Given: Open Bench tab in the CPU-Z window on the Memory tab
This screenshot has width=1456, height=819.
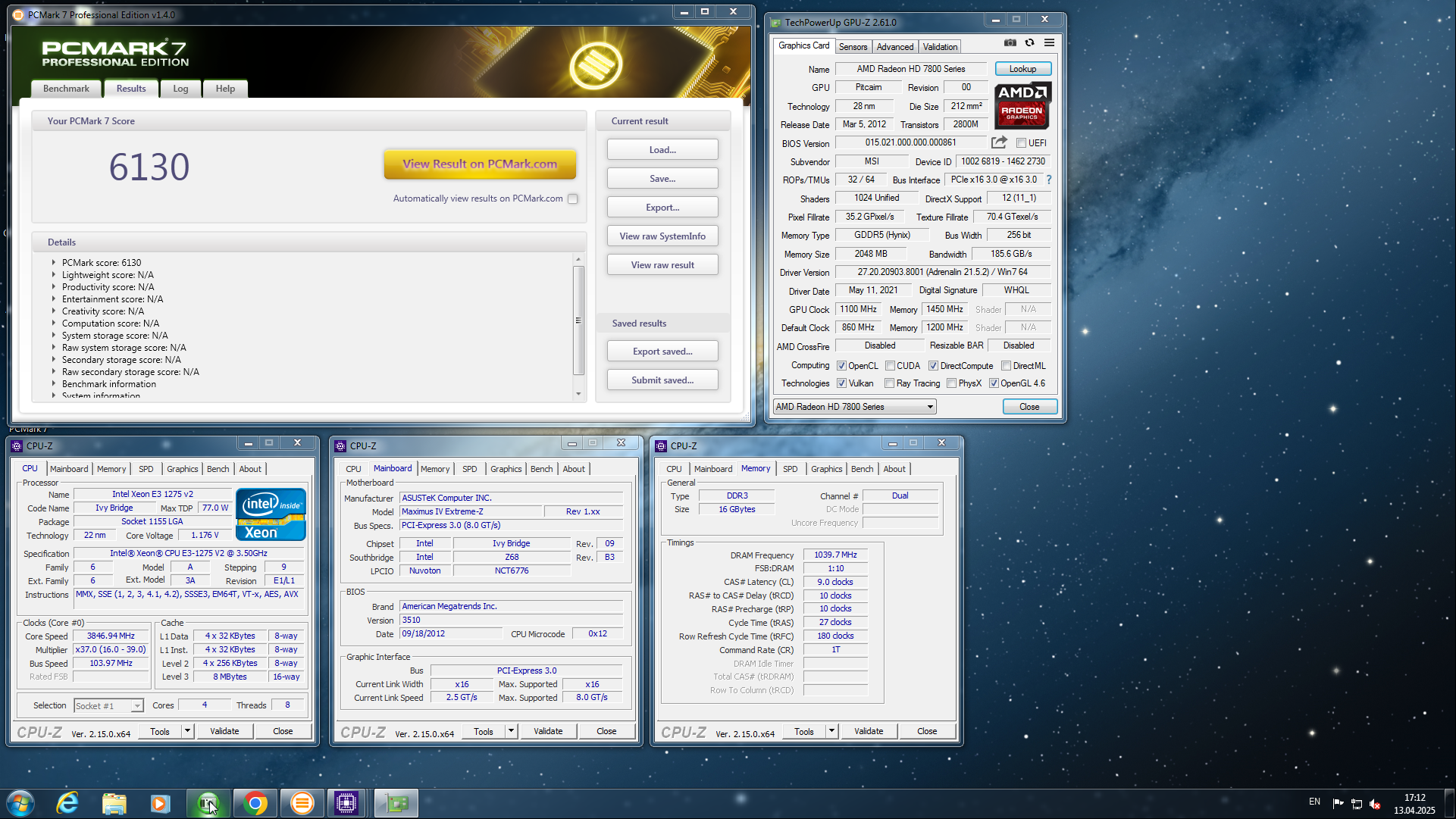Looking at the screenshot, I should 862,469.
